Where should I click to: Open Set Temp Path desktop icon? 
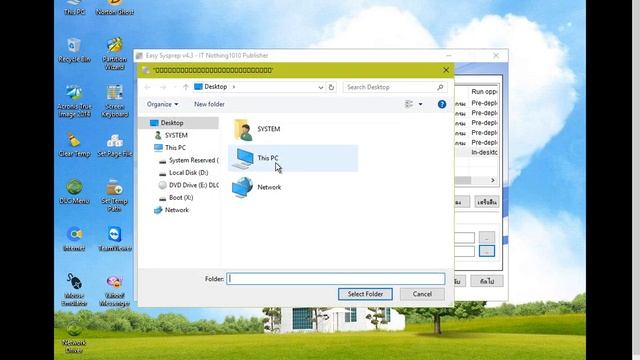pyautogui.click(x=115, y=195)
